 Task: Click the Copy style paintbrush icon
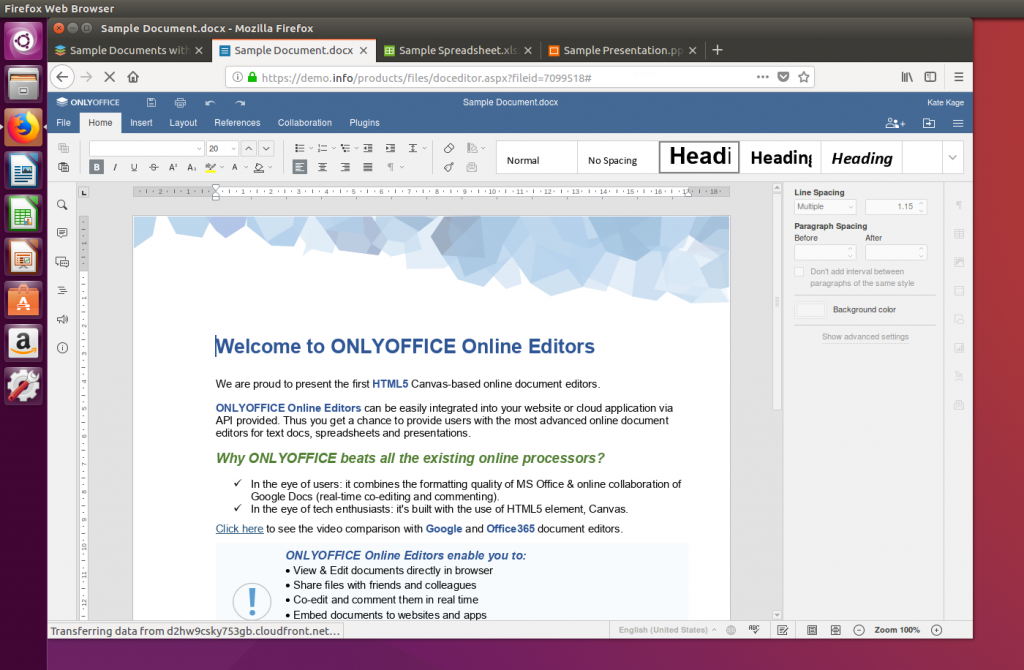click(x=449, y=167)
